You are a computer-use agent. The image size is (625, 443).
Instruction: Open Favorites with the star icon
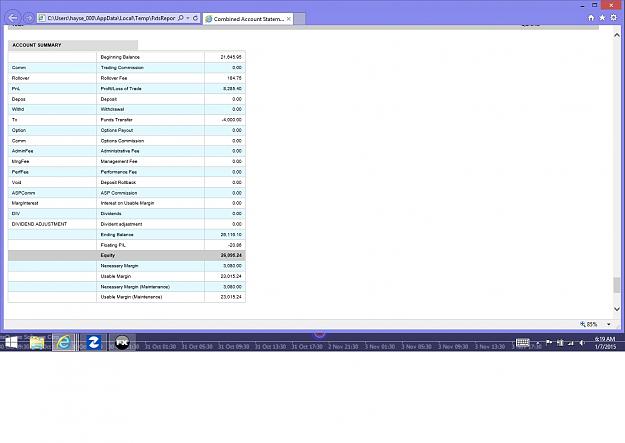602,18
